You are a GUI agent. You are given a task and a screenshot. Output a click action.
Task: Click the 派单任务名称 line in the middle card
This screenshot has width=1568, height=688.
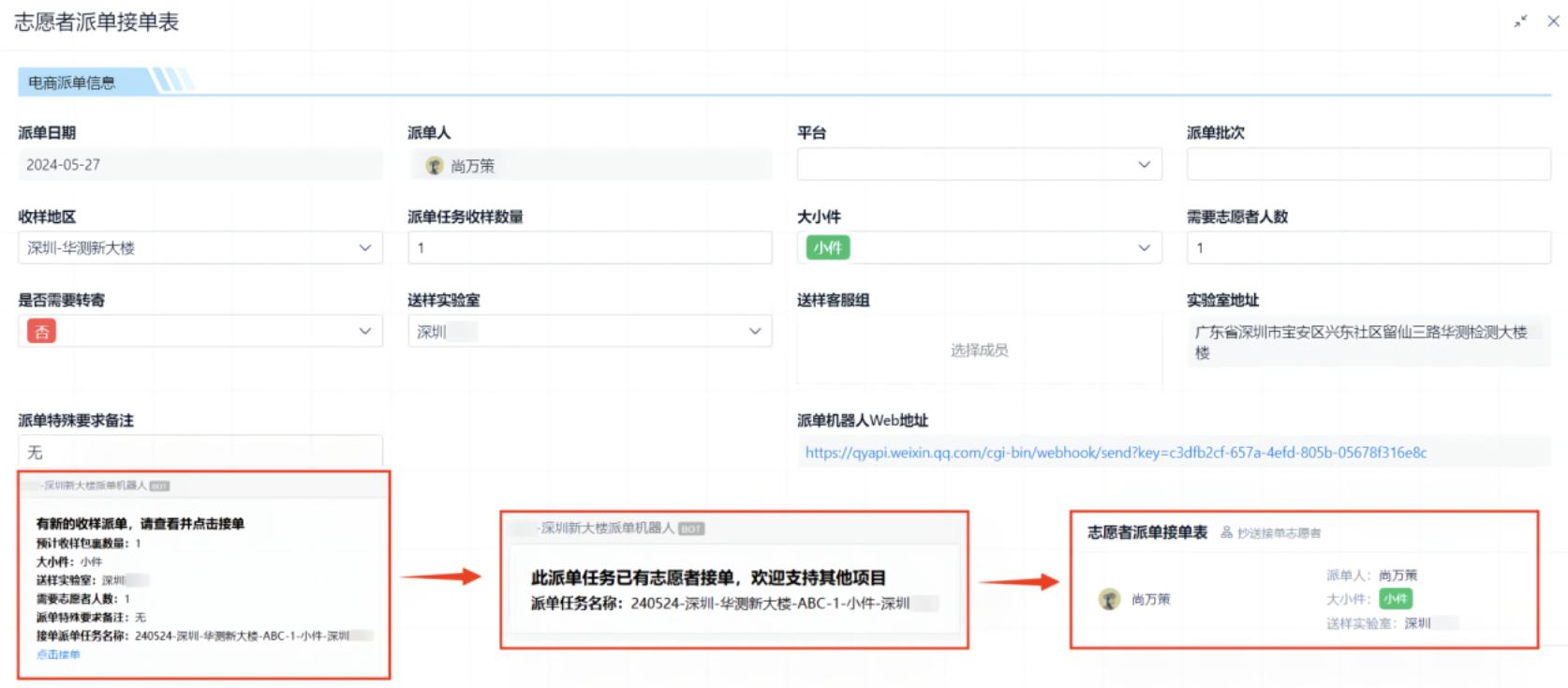click(x=735, y=604)
